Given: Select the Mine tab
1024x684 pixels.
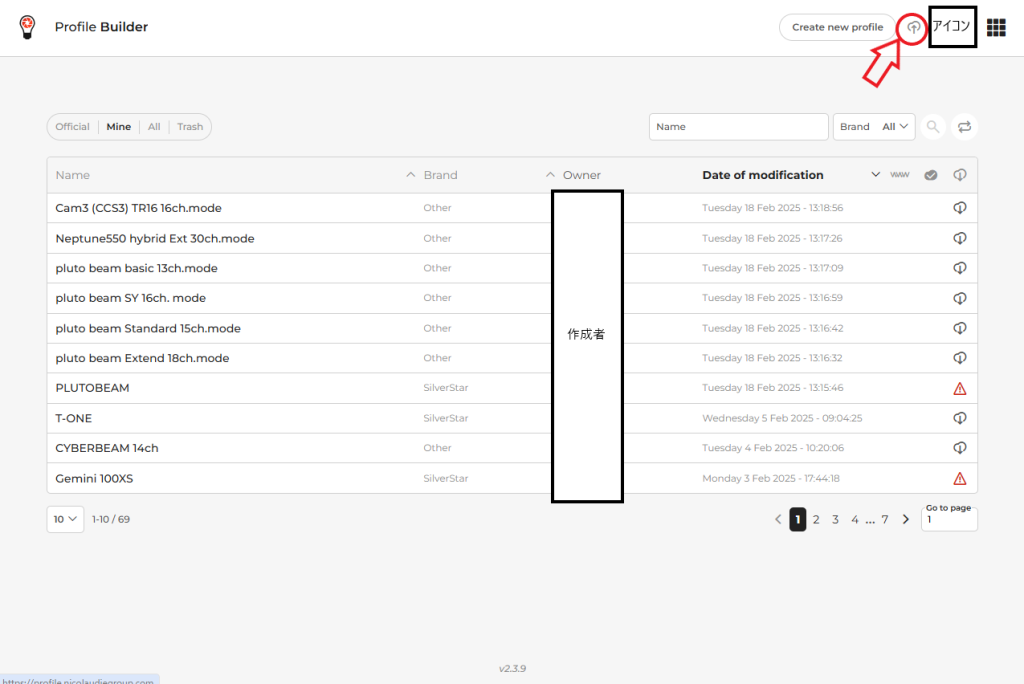Looking at the screenshot, I should (x=119, y=127).
